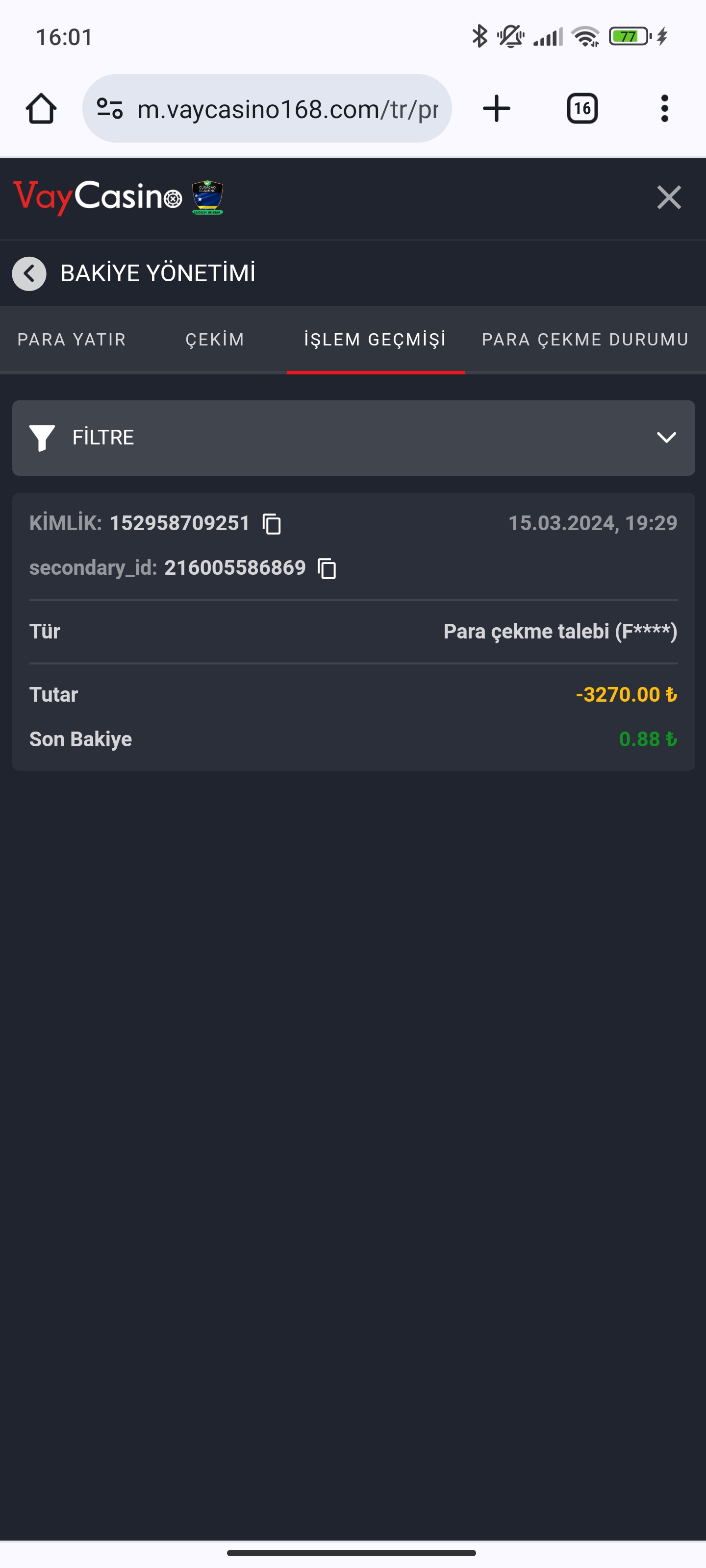Tap the VayCasino logo
This screenshot has height=1568, width=706.
click(x=98, y=197)
